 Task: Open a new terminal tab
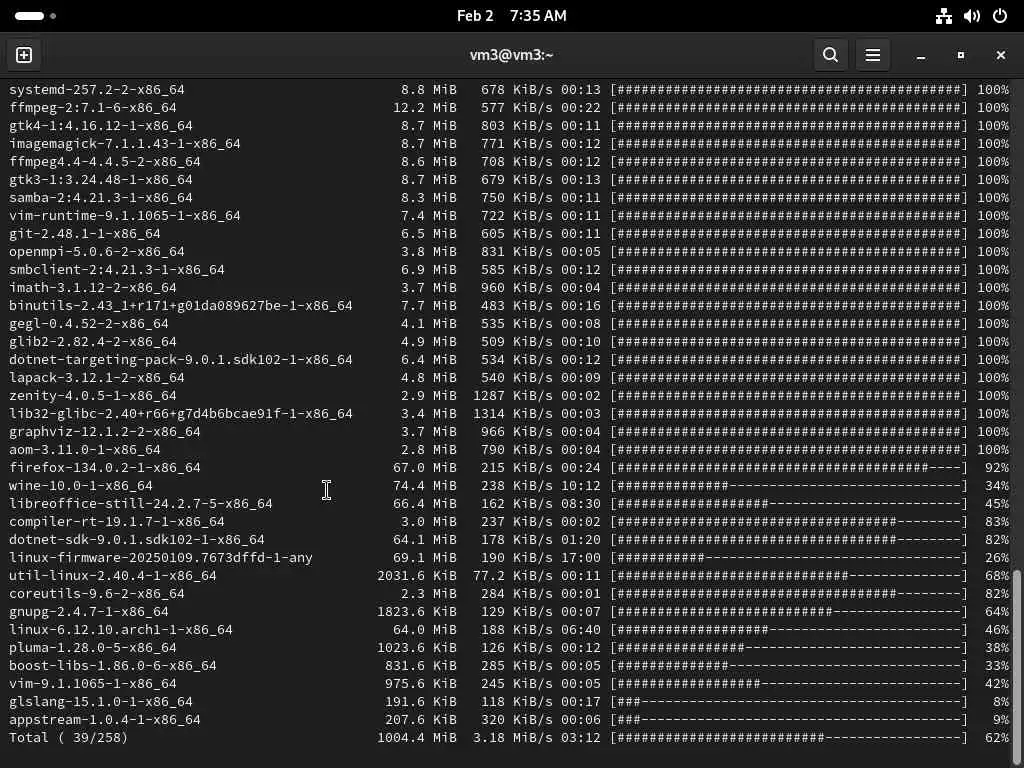tap(24, 55)
